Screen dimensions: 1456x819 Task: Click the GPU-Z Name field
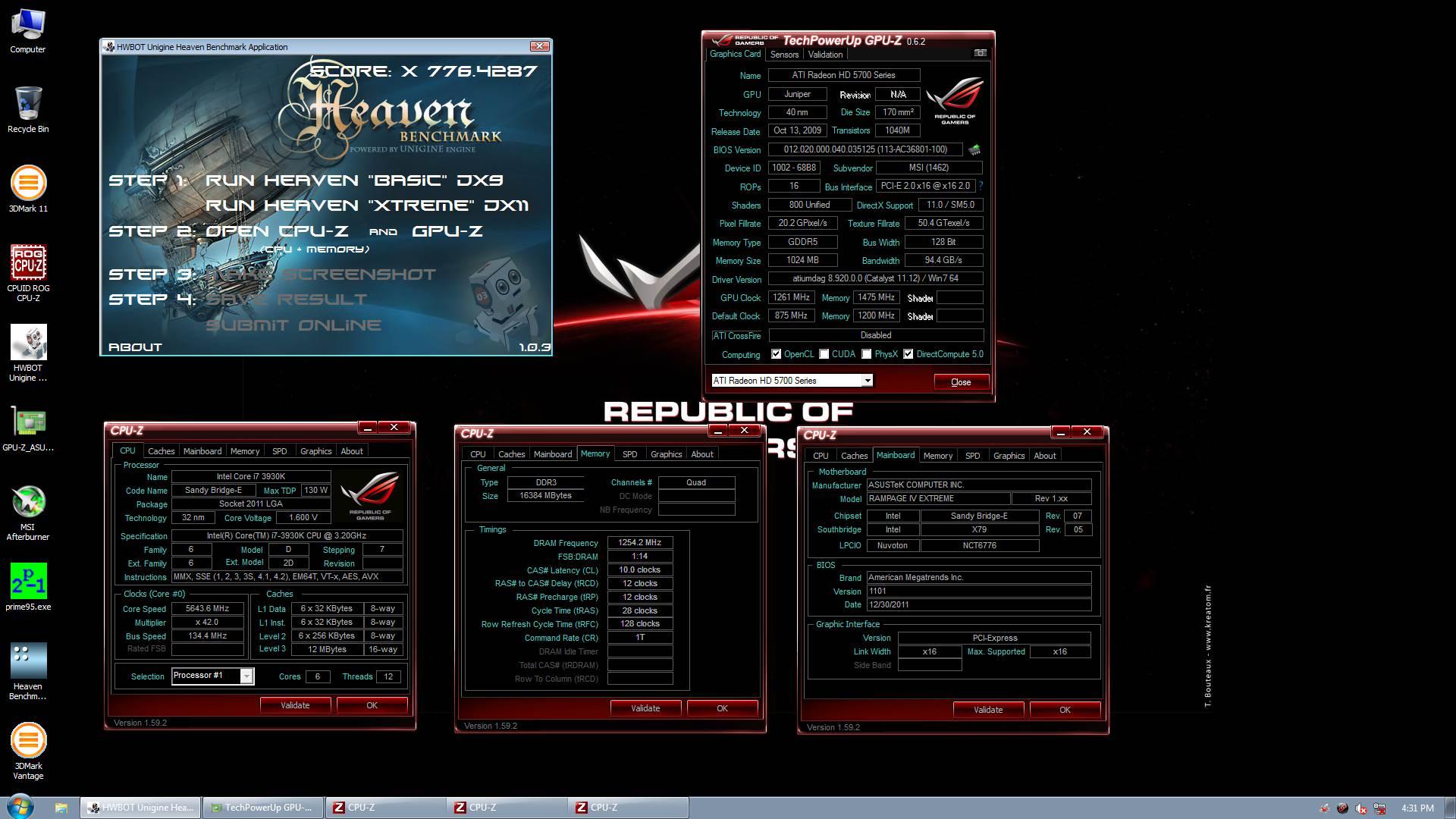844,75
